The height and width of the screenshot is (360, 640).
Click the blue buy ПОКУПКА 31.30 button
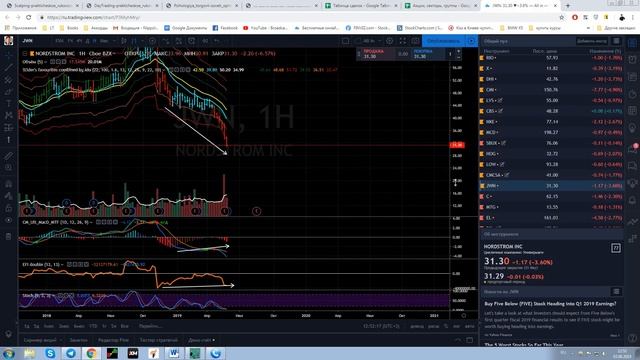[427, 54]
